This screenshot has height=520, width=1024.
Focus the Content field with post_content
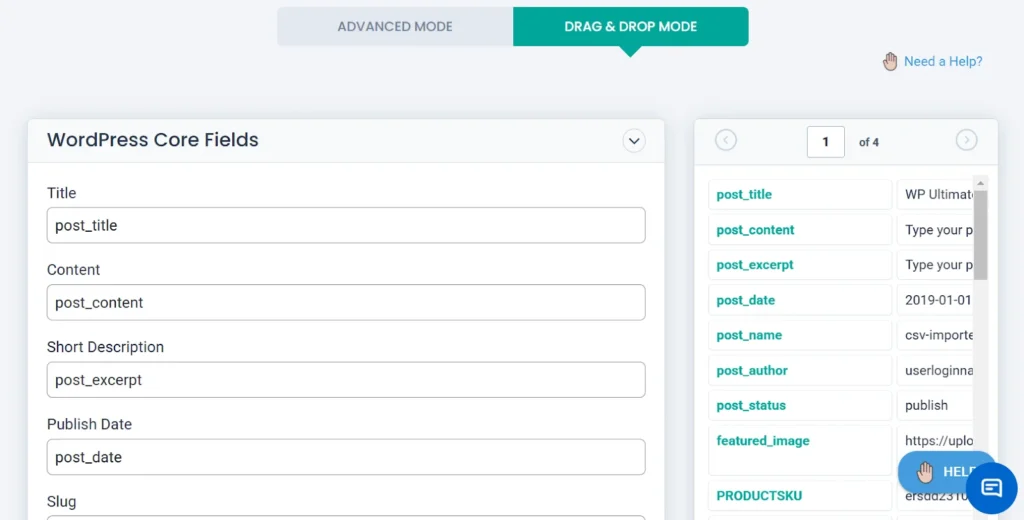346,302
